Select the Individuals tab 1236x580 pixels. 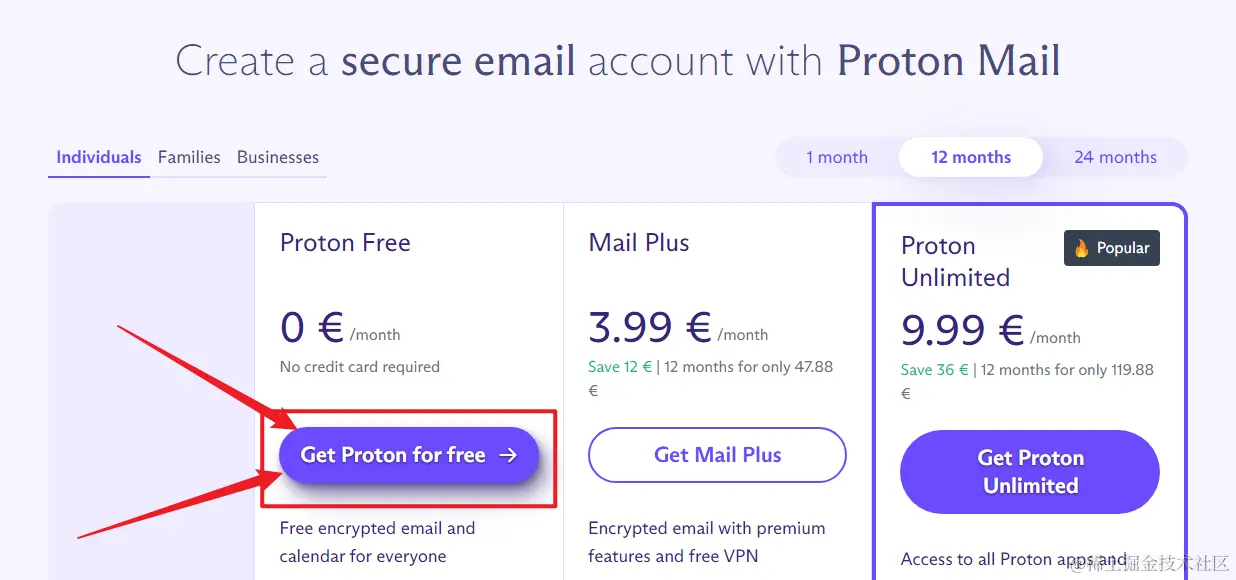point(98,157)
